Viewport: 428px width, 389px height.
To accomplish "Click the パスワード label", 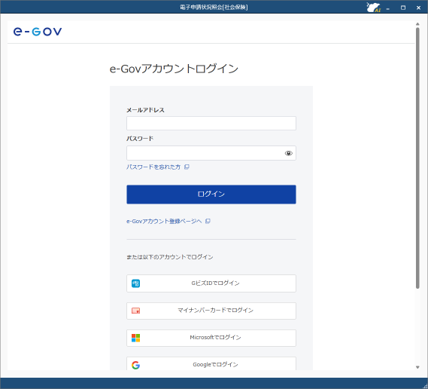I will (x=140, y=139).
